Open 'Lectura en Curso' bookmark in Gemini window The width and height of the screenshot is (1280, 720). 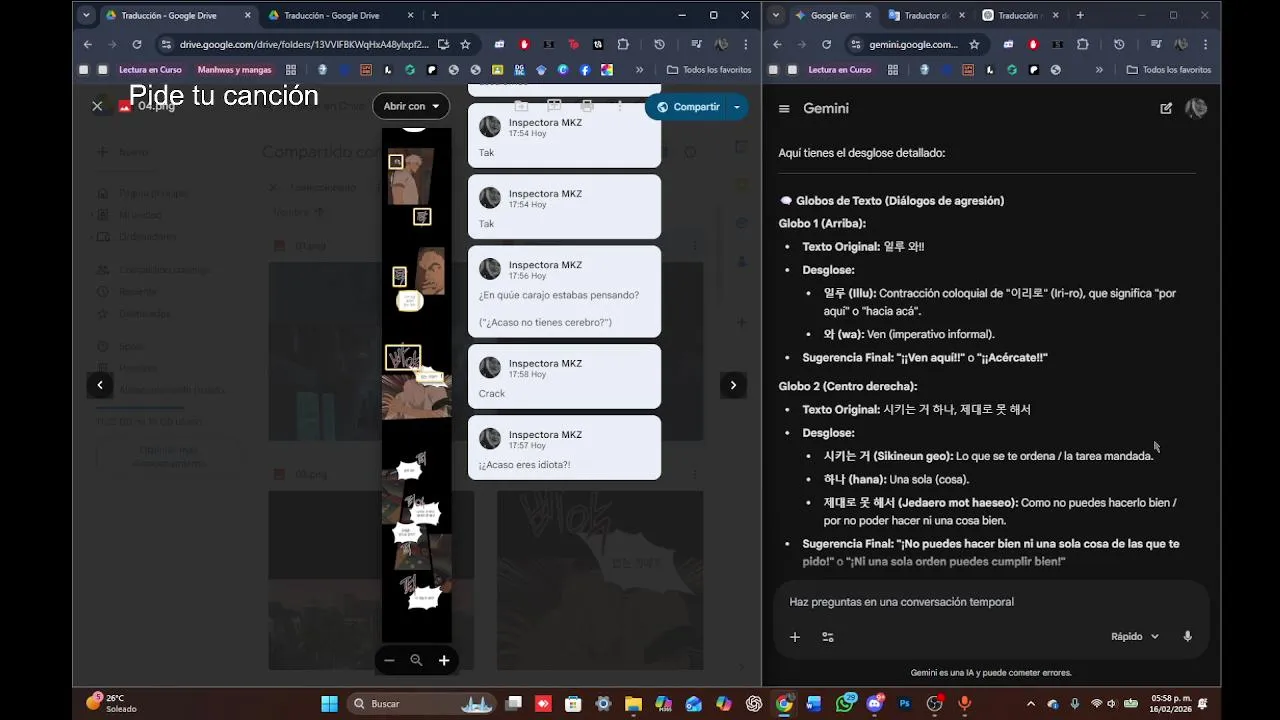[x=840, y=70]
